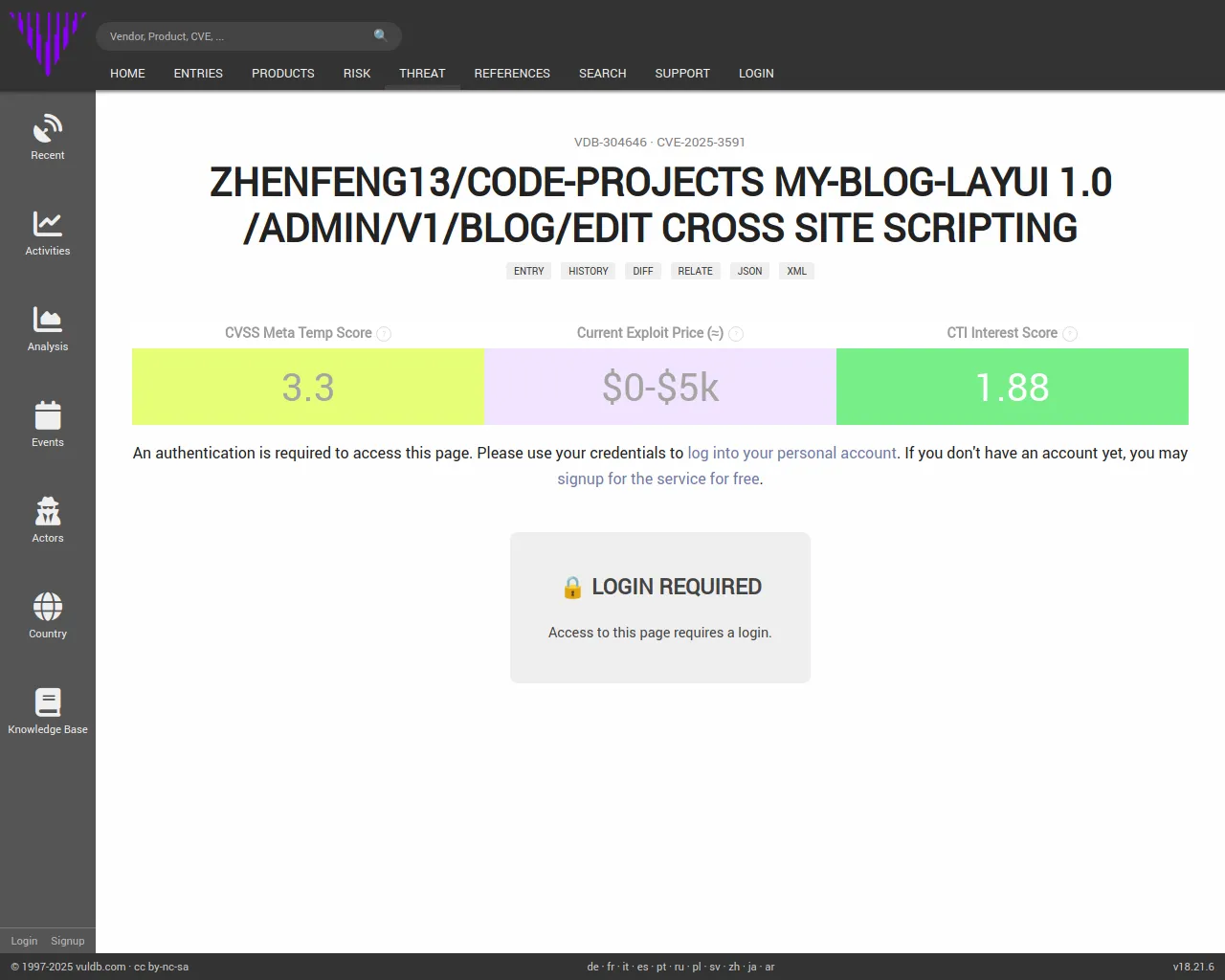Open ENTRIES menu item
This screenshot has height=980, width=1225.
coord(198,73)
